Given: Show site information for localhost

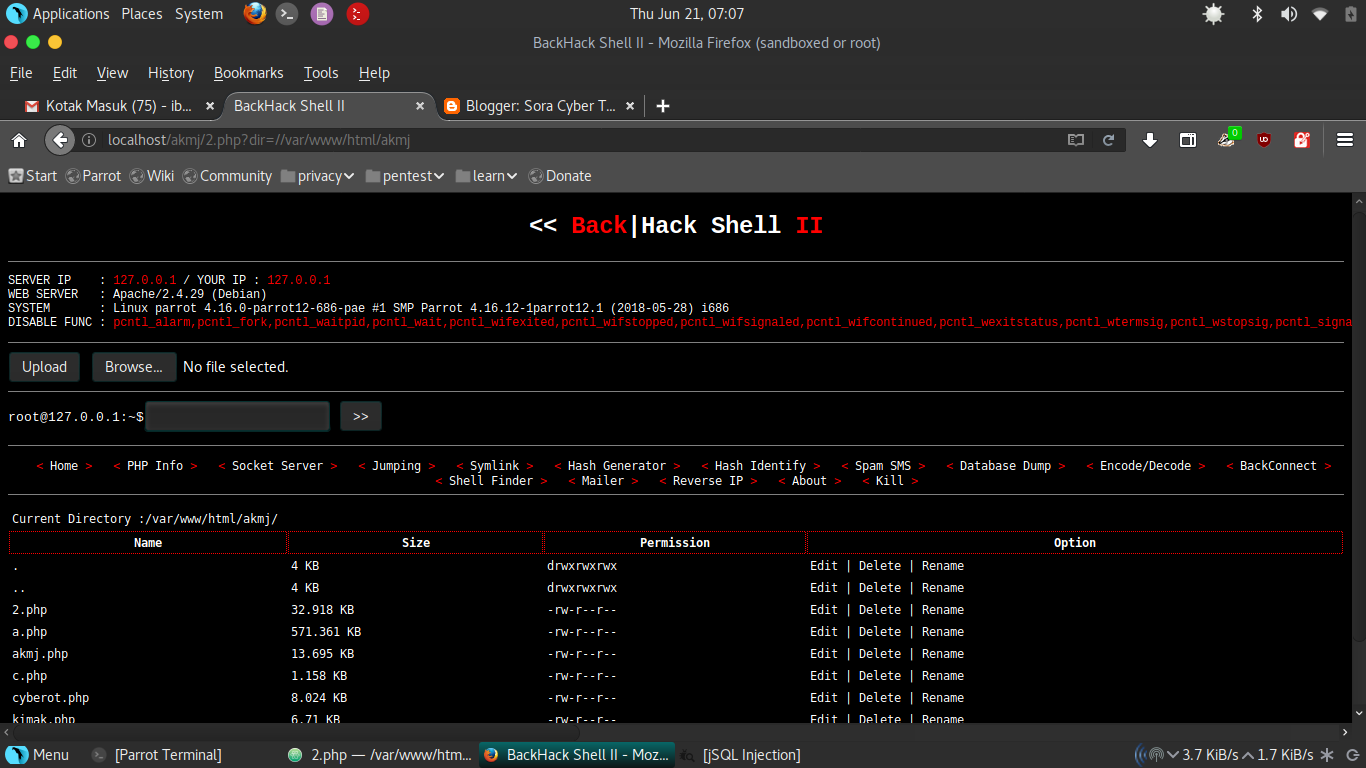Looking at the screenshot, I should point(89,140).
